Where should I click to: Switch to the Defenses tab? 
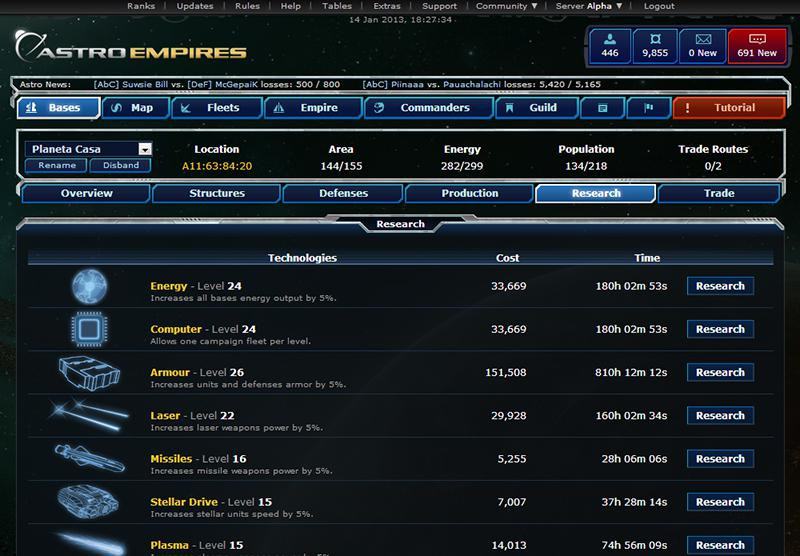pos(343,193)
